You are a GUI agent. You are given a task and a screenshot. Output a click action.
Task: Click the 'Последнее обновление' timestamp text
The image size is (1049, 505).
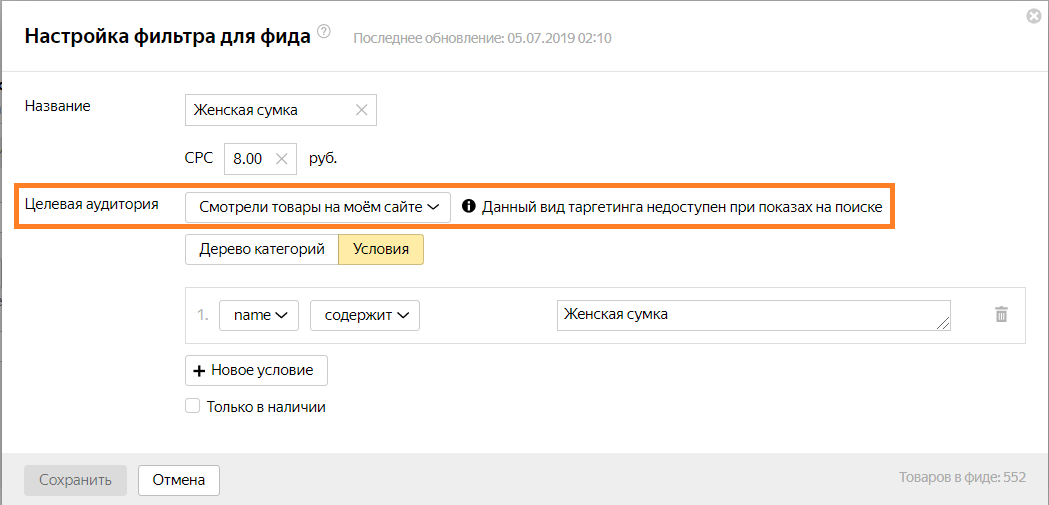coord(482,38)
